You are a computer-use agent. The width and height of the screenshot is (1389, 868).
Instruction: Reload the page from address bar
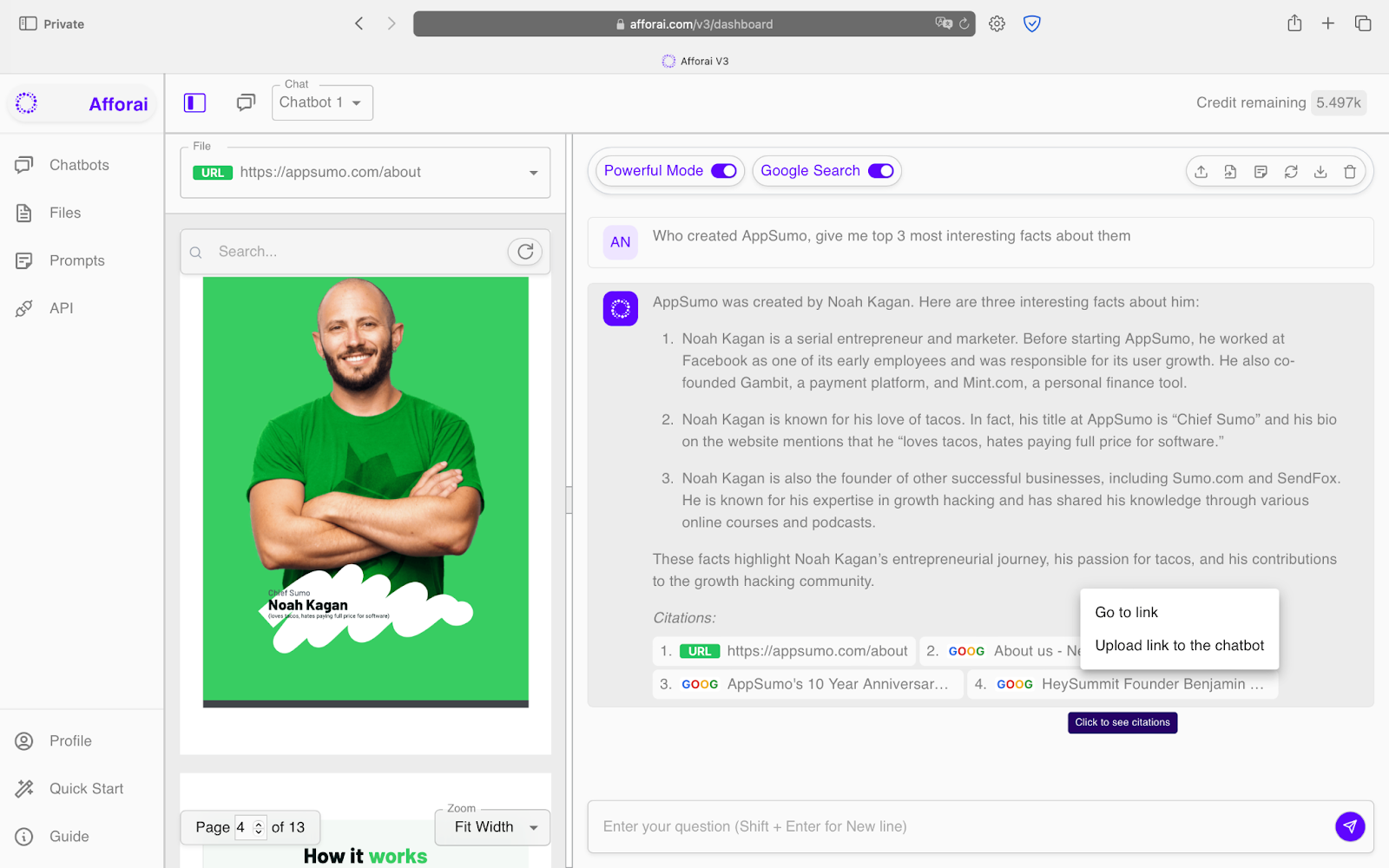point(964,24)
